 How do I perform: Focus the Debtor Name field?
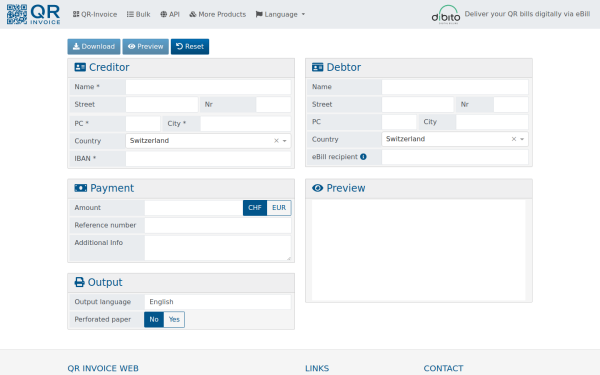[455, 87]
